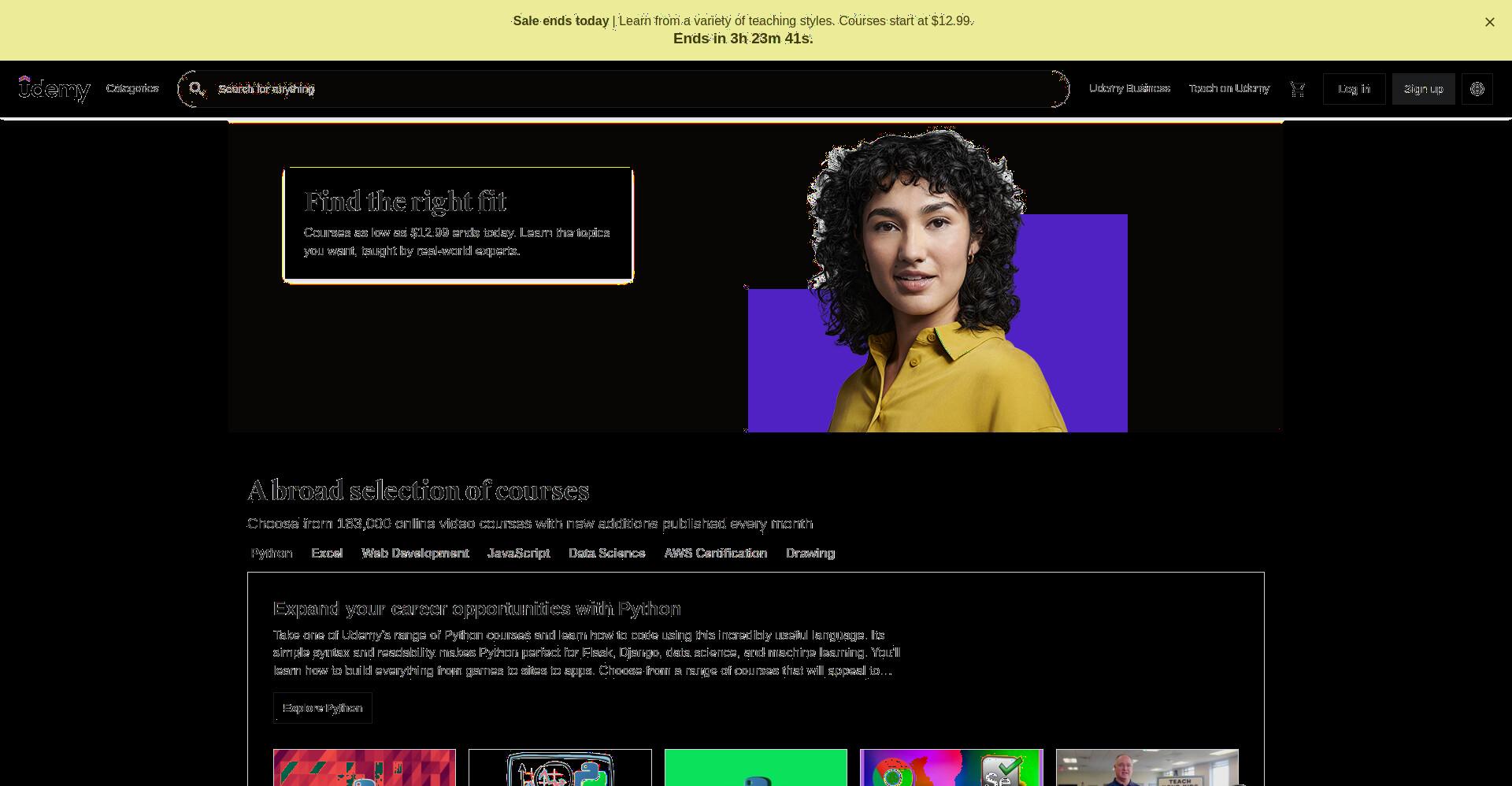This screenshot has height=786, width=1512.
Task: Open the course thumbnail showing a man
Action: point(1147,768)
